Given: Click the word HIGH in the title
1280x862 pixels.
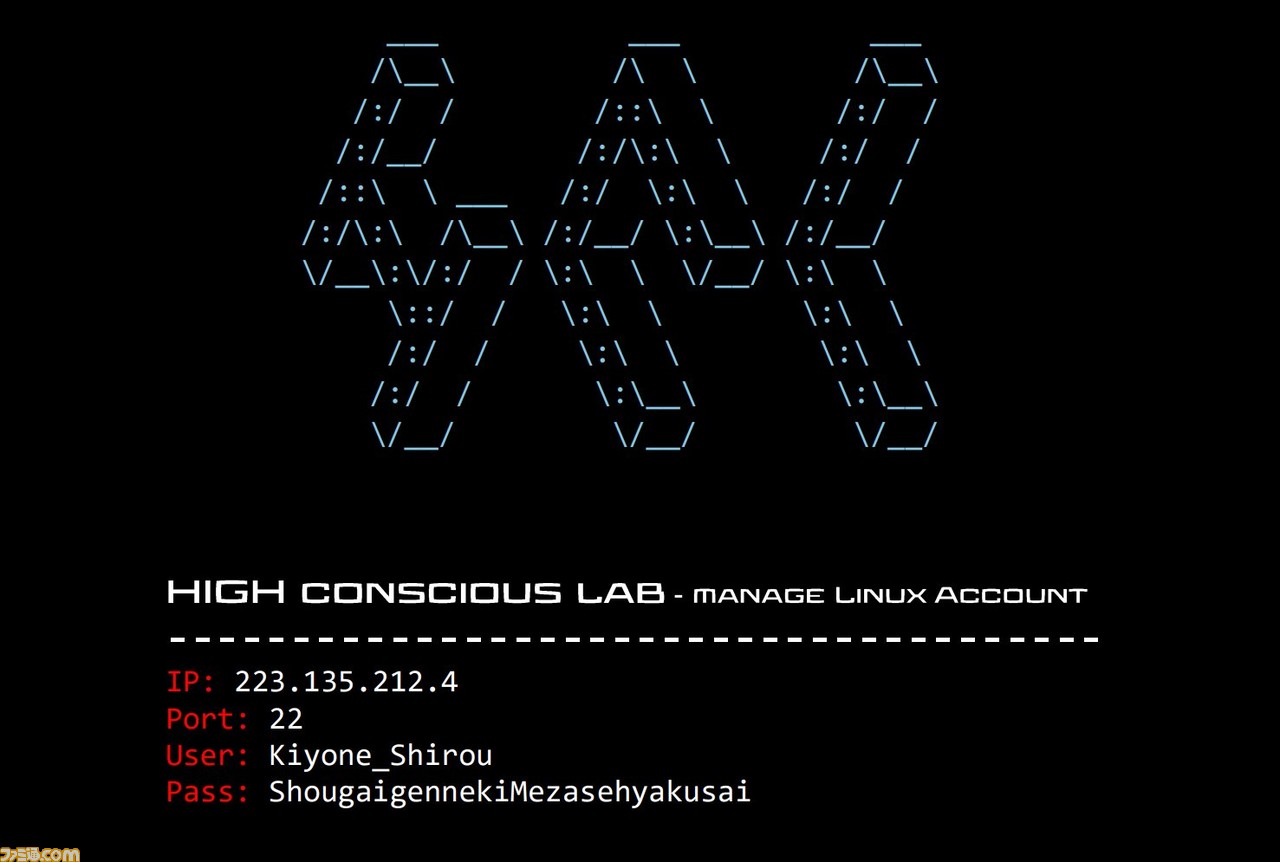Looking at the screenshot, I should (226, 593).
